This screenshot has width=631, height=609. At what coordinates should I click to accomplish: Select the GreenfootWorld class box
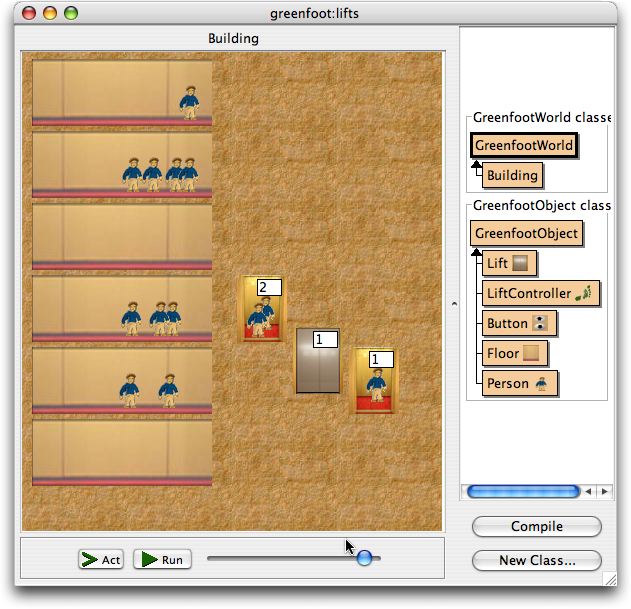pos(524,145)
